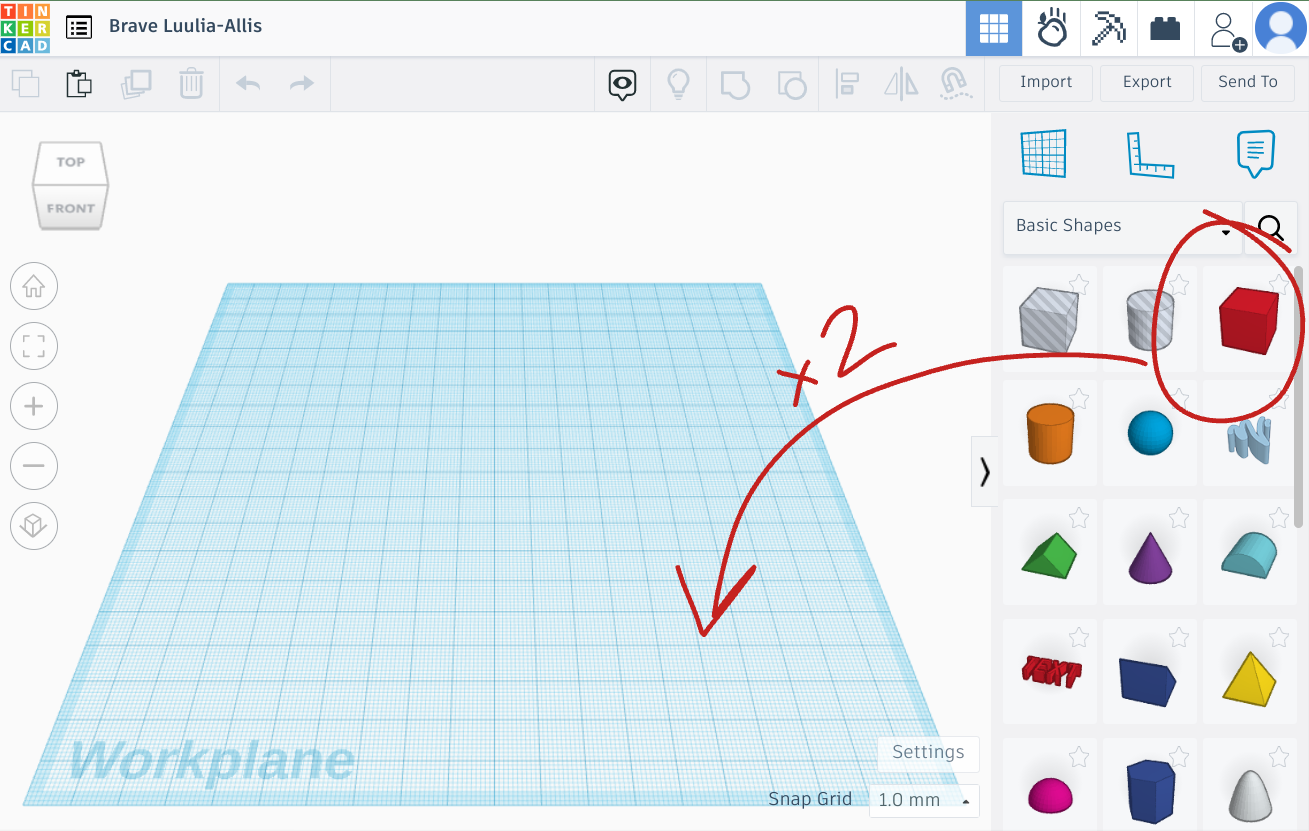Zoom in with the plus button
Screen dimensions: 1309x831
coord(34,406)
